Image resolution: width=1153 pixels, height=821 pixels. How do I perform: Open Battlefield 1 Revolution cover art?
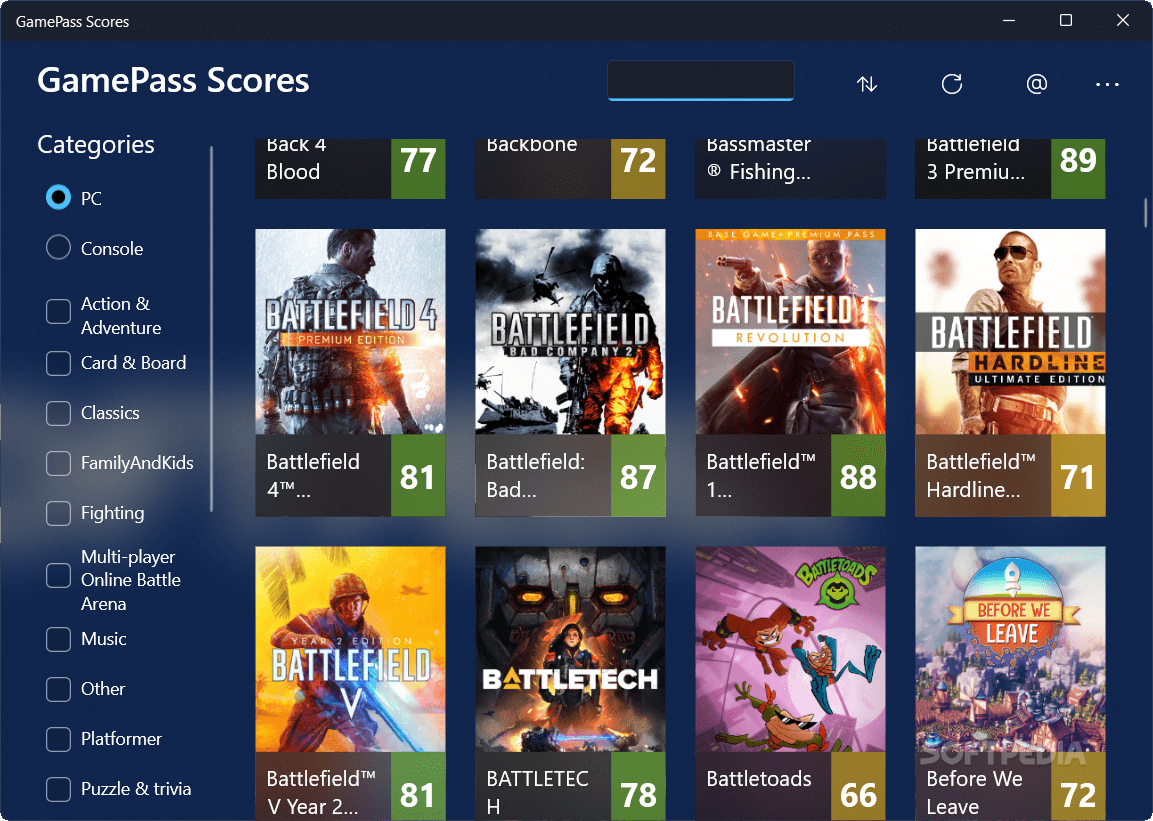pyautogui.click(x=790, y=331)
